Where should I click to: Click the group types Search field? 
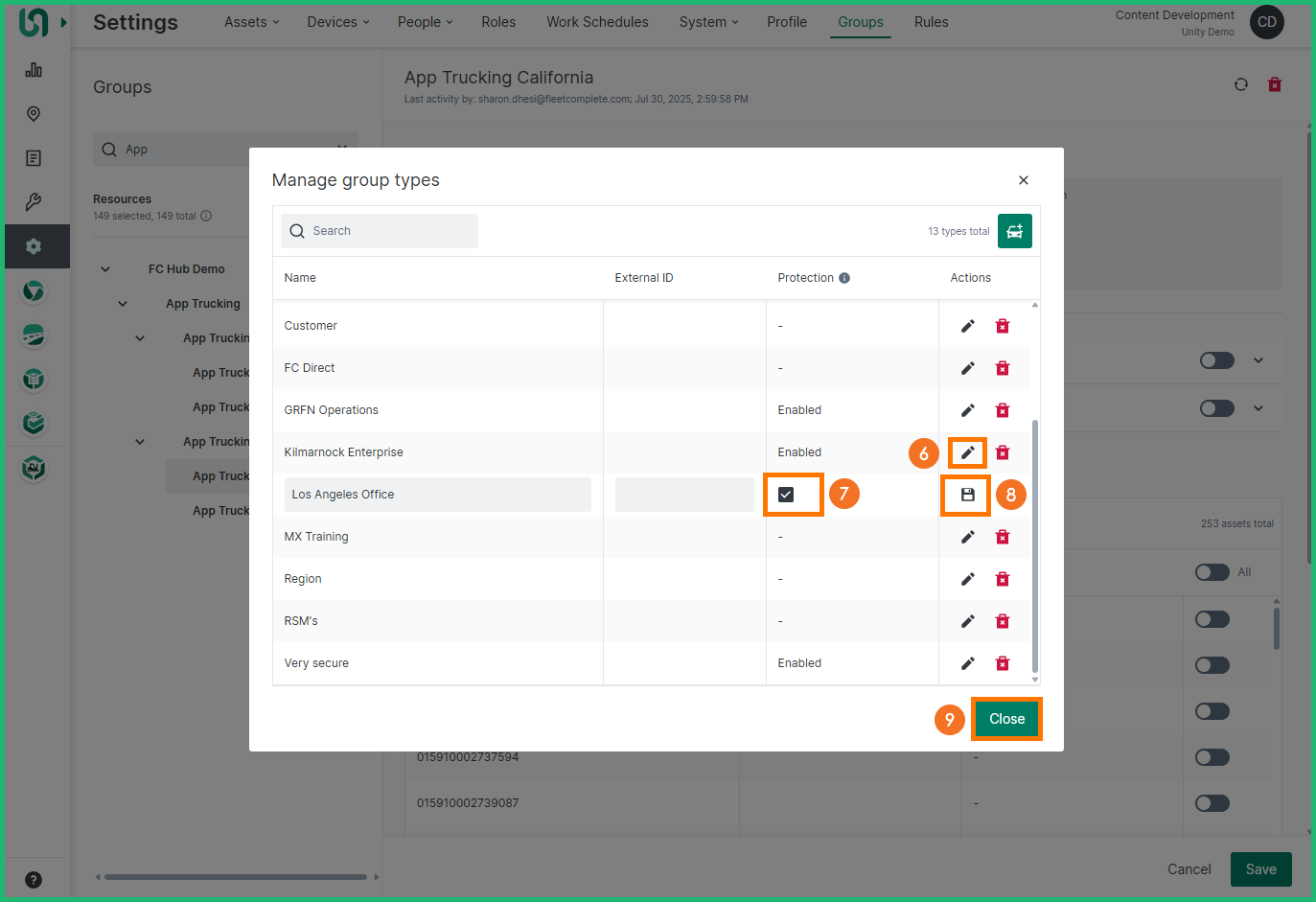click(380, 231)
